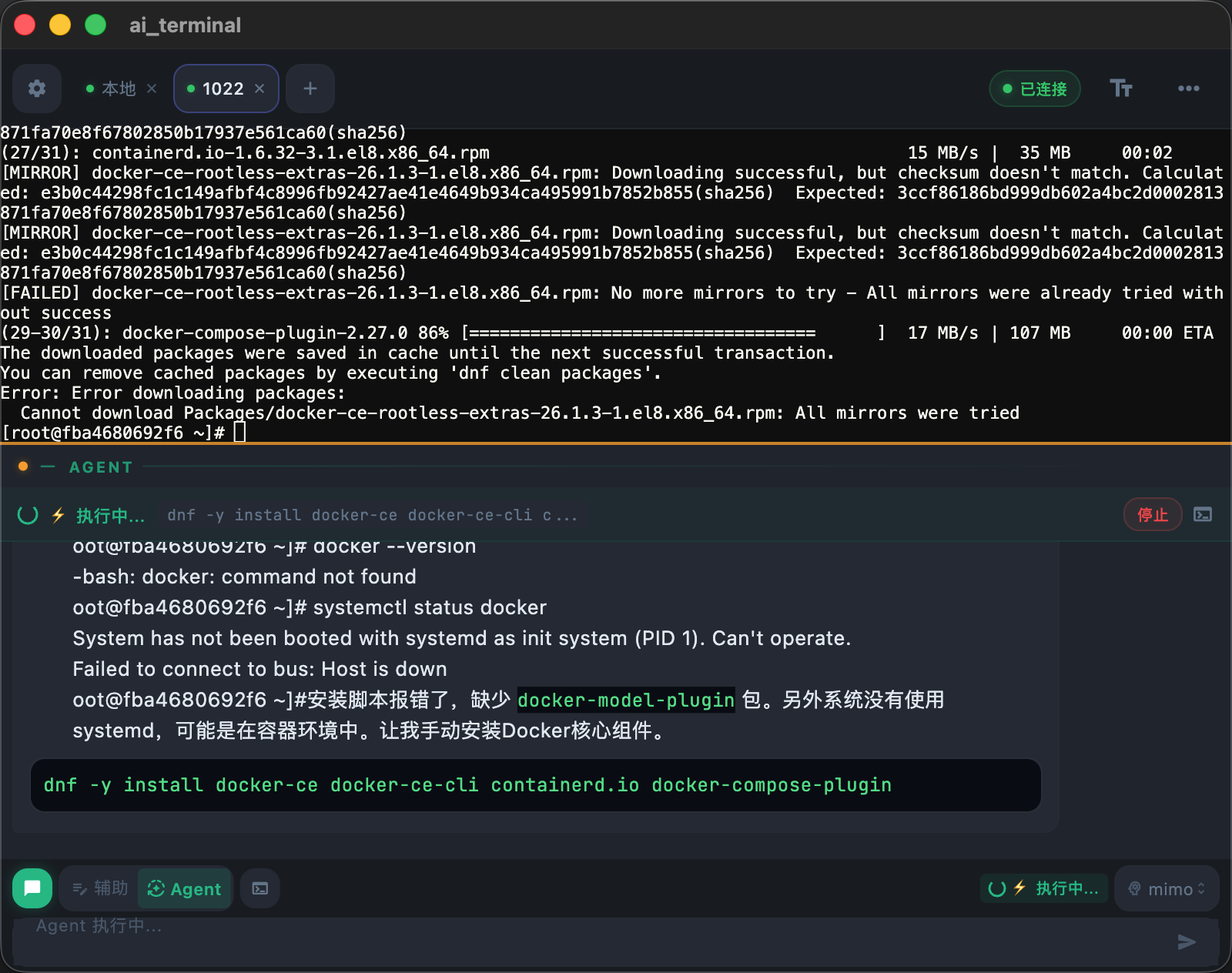Click the docker-model-plugin highlighted text
Viewport: 1232px width, 973px height.
pos(626,700)
